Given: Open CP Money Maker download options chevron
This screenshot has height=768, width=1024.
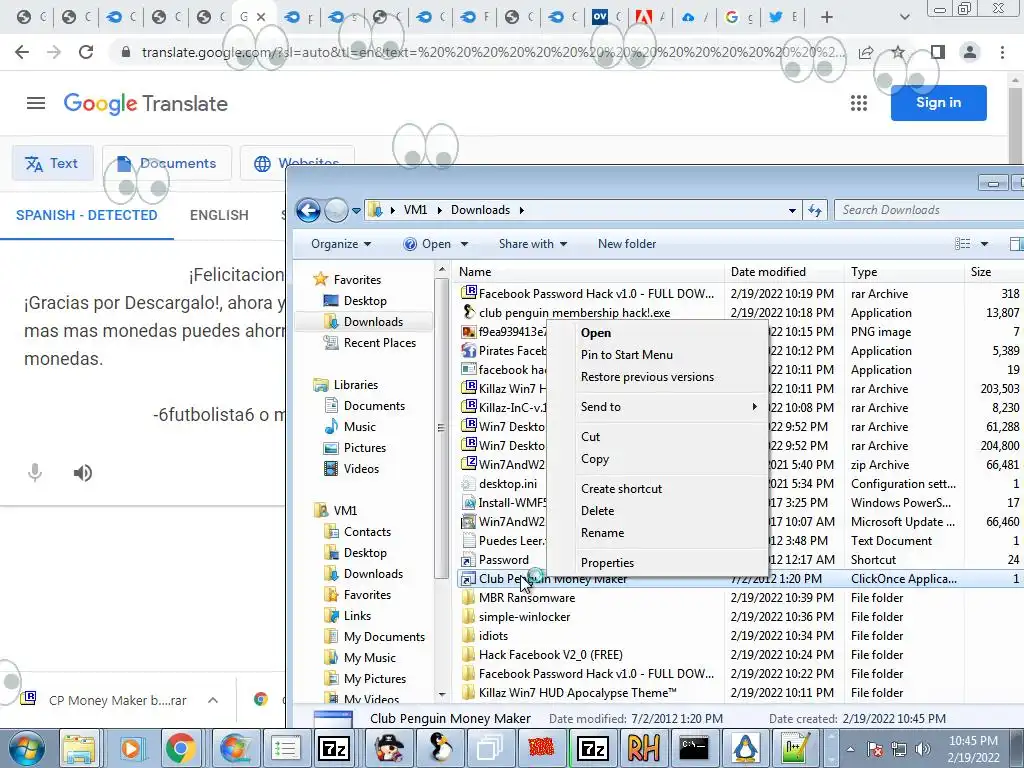Looking at the screenshot, I should (213, 700).
